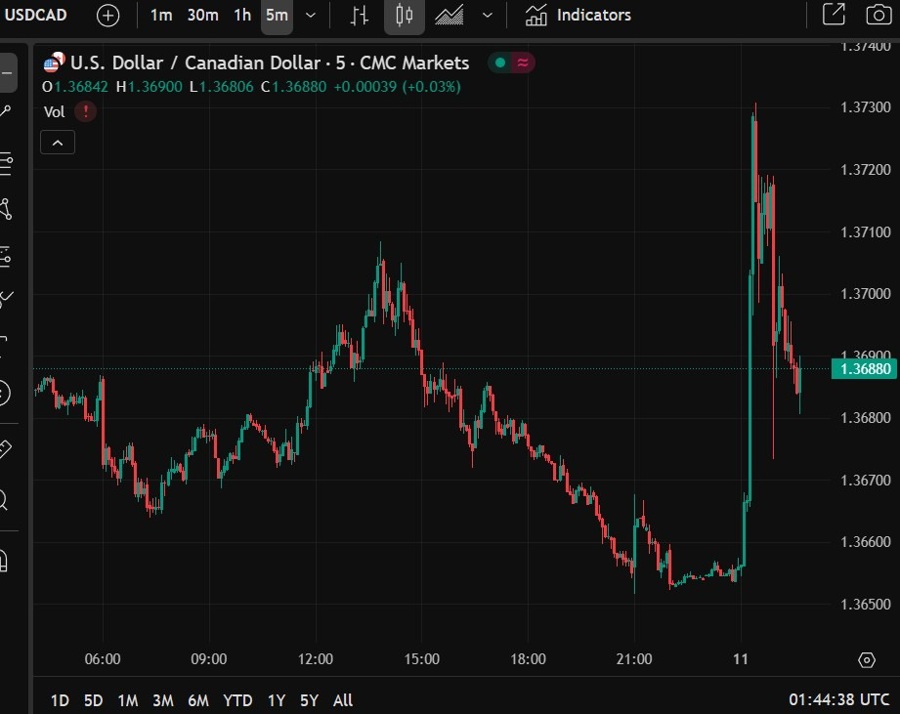900x714 pixels.
Task: Open chart settings gear on the time axis
Action: (867, 660)
